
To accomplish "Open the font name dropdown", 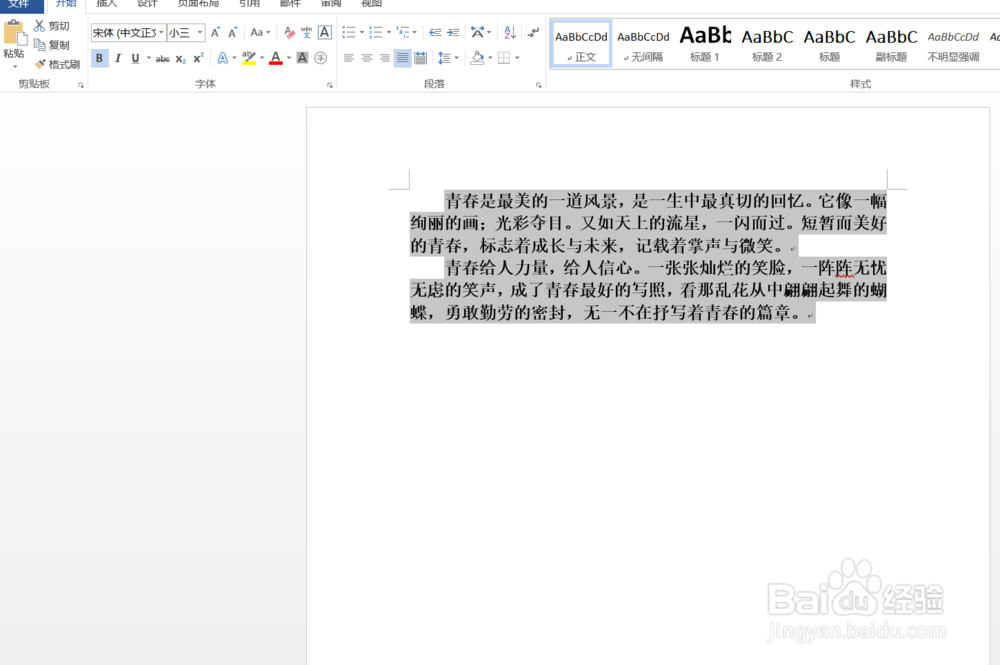I will click(162, 33).
